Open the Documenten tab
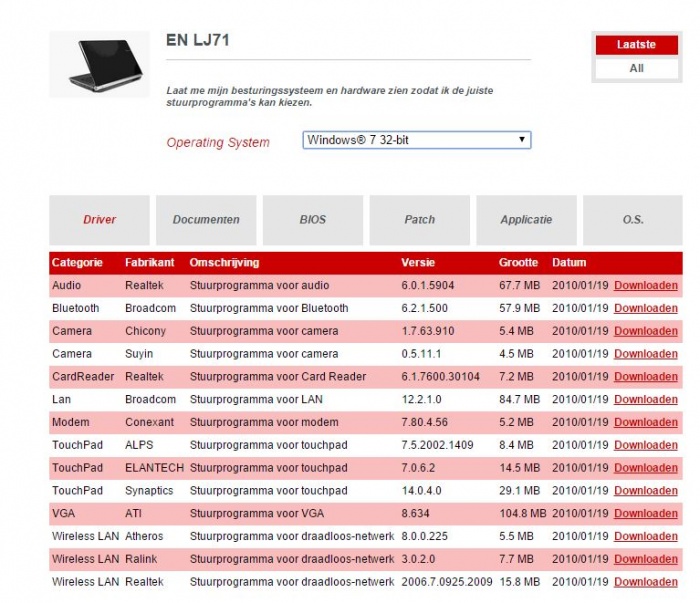The image size is (700, 603). [206, 220]
